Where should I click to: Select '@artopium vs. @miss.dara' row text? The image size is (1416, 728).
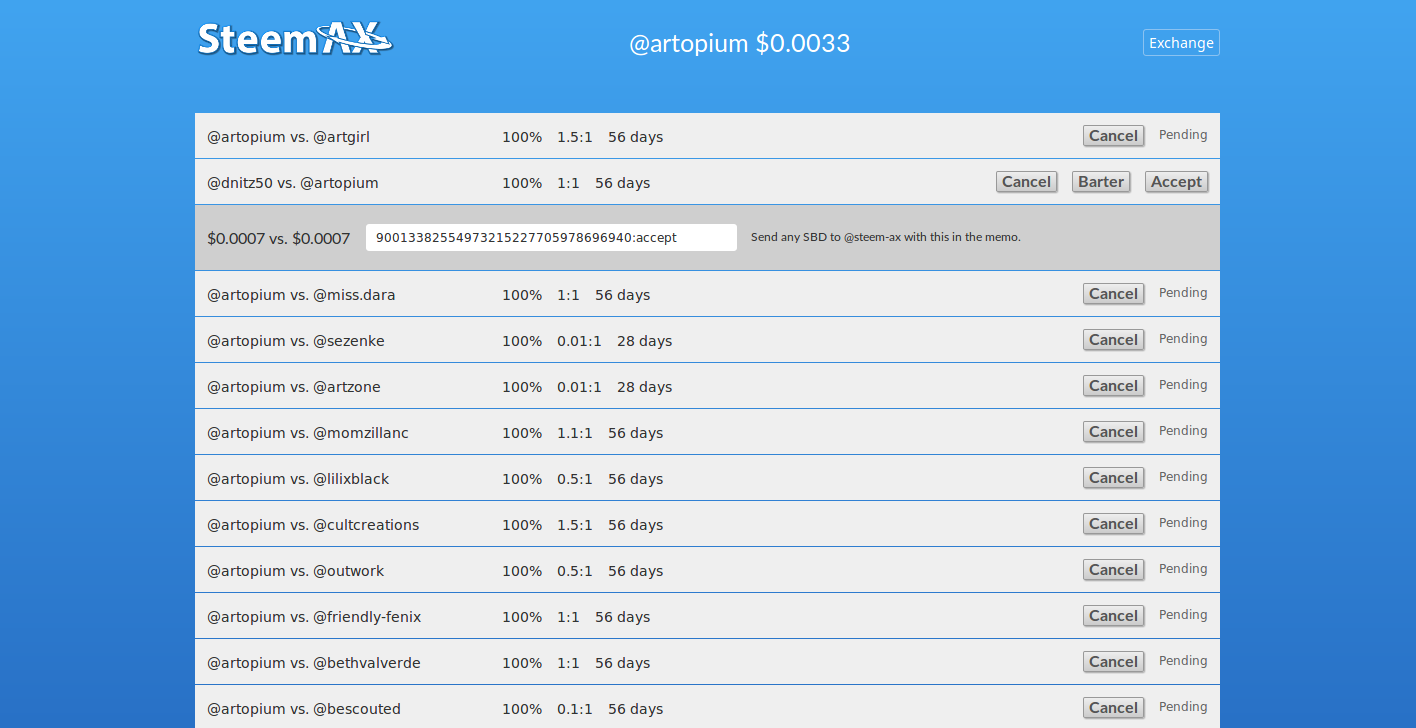(301, 295)
